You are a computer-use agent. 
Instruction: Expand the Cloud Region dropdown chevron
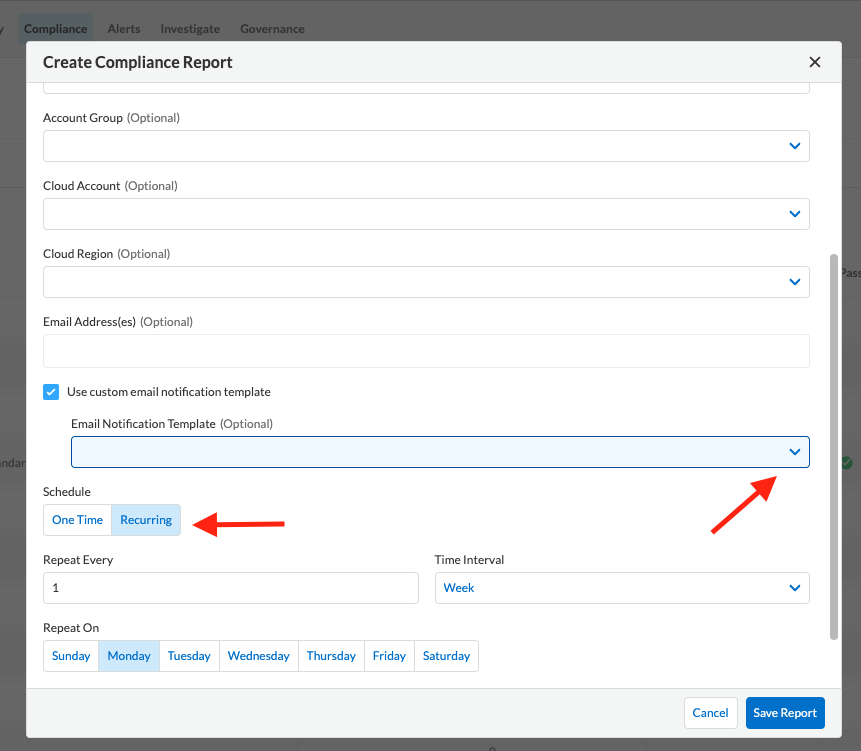(794, 282)
